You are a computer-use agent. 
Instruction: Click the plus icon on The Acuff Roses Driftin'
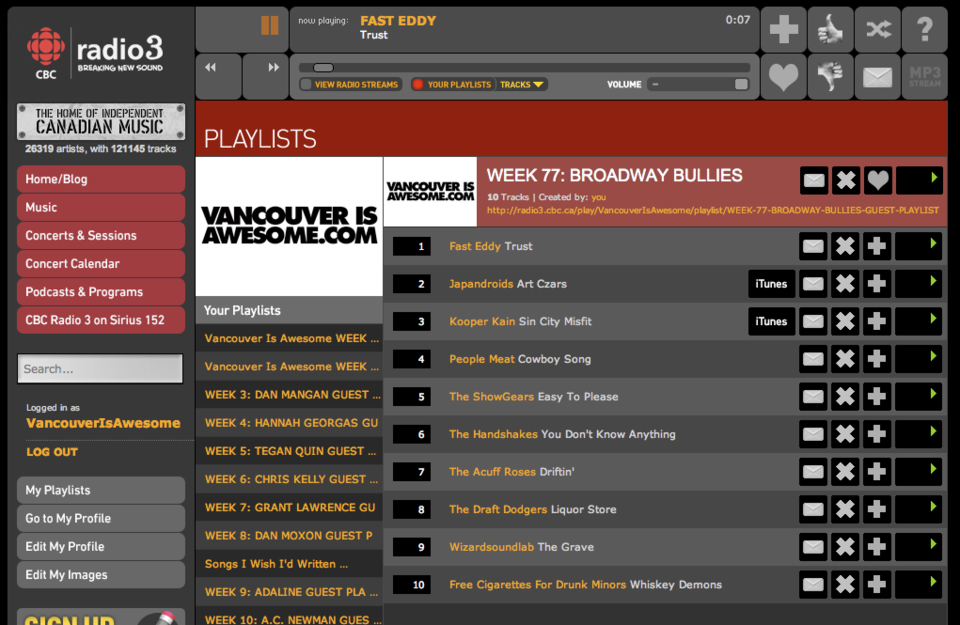[877, 472]
